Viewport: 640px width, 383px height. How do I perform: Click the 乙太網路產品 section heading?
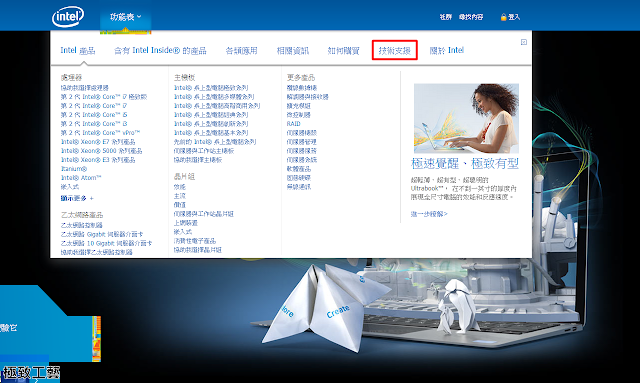(x=82, y=214)
